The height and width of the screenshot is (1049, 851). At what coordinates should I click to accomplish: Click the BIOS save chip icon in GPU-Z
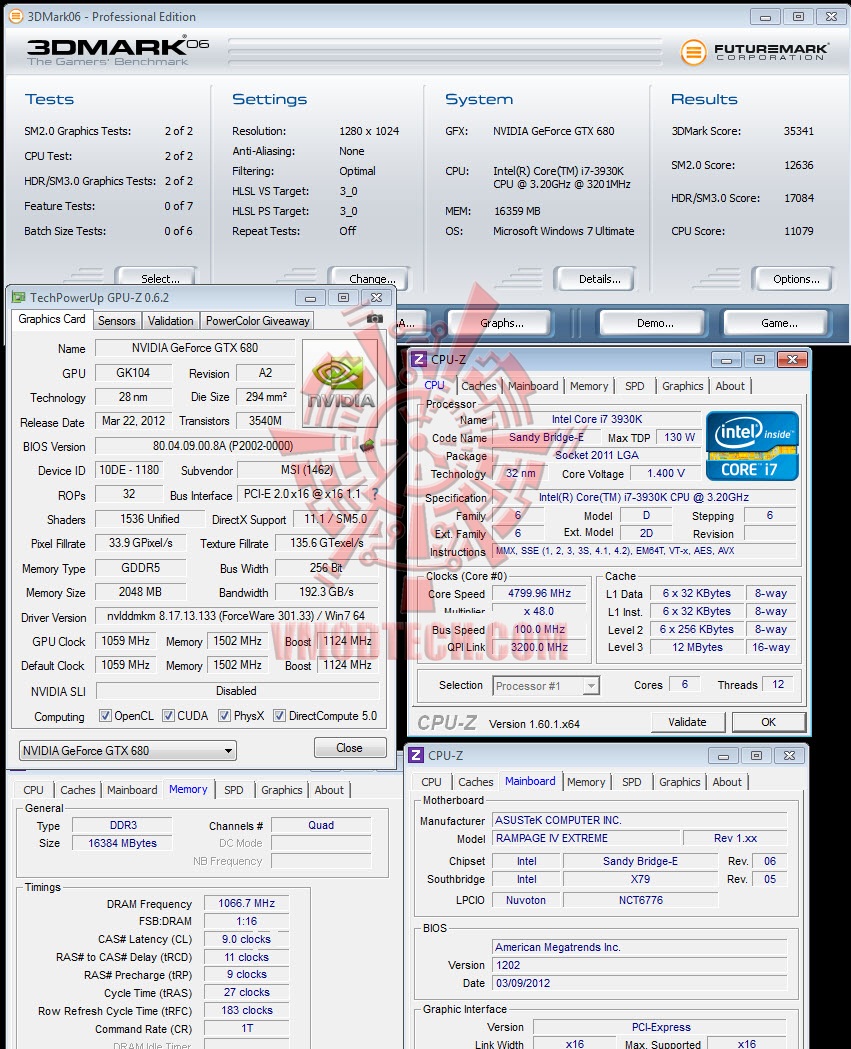[367, 446]
